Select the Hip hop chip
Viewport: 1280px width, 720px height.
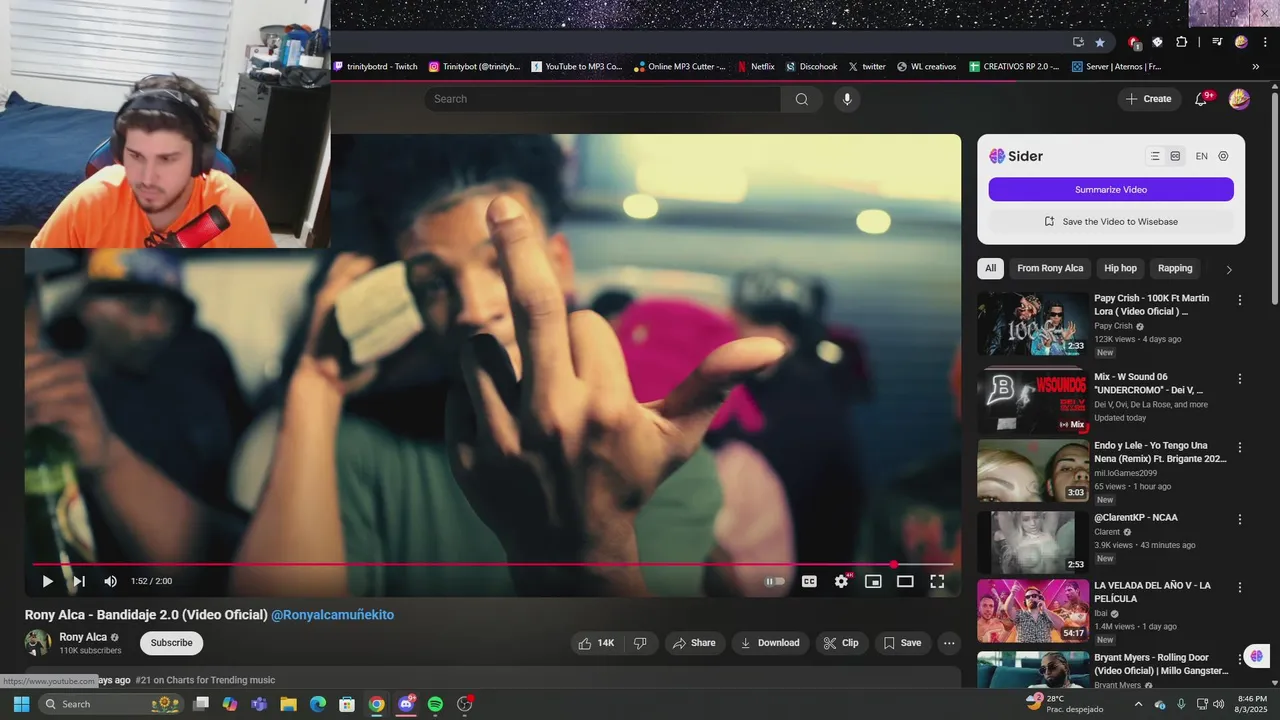click(x=1120, y=268)
